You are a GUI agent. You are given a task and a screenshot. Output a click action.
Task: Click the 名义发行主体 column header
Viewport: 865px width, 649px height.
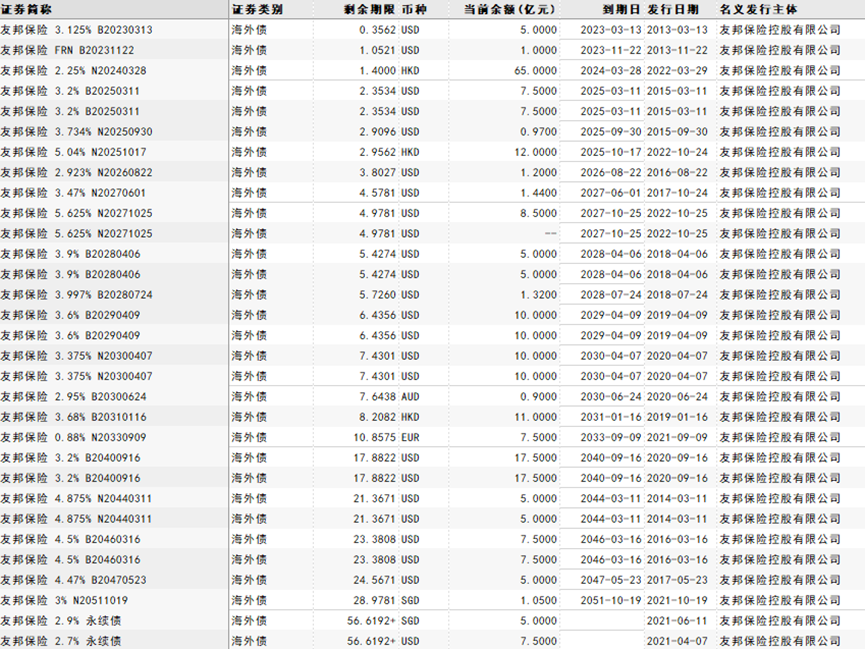point(758,9)
